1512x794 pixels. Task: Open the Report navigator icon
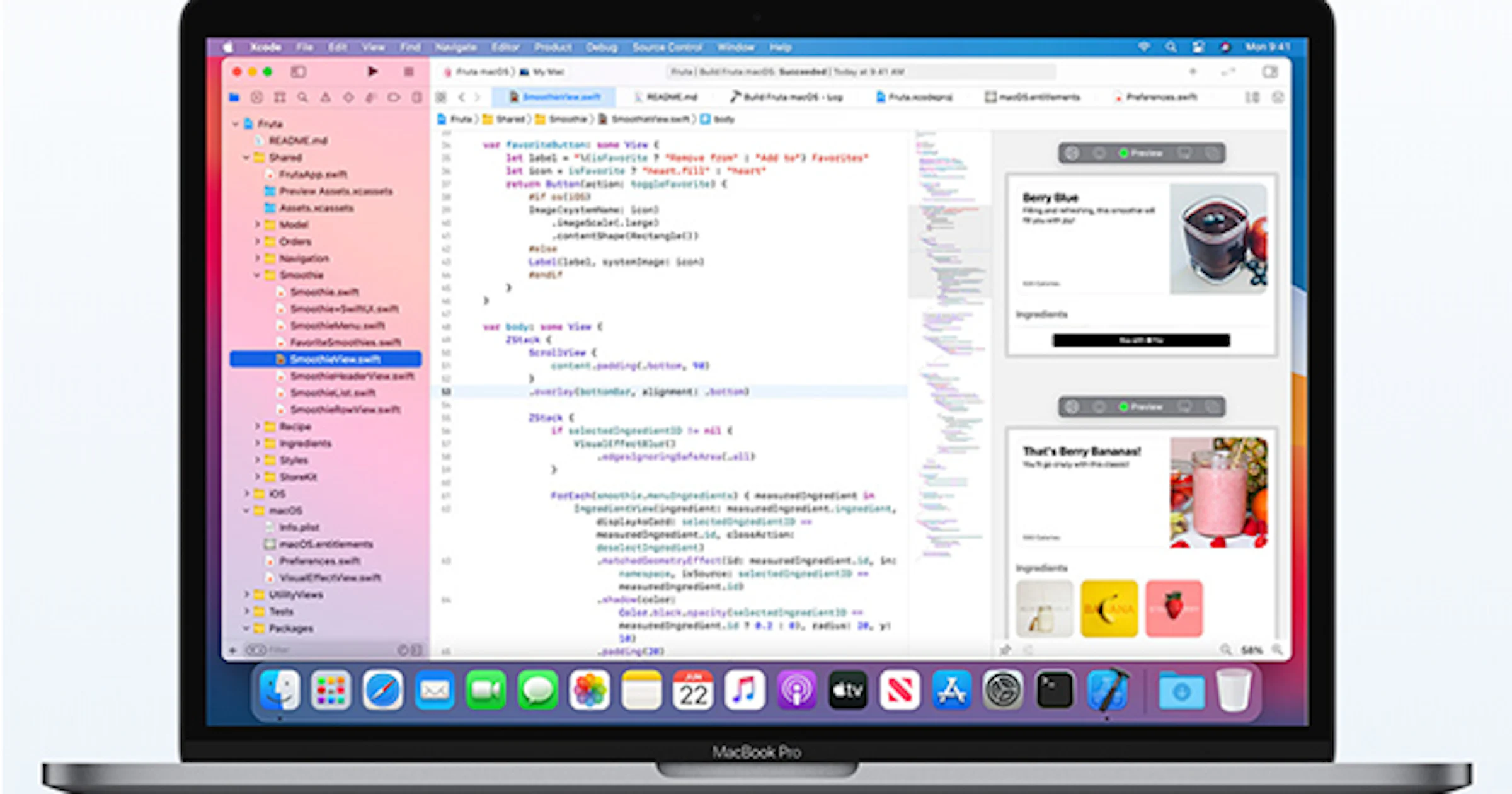click(416, 98)
